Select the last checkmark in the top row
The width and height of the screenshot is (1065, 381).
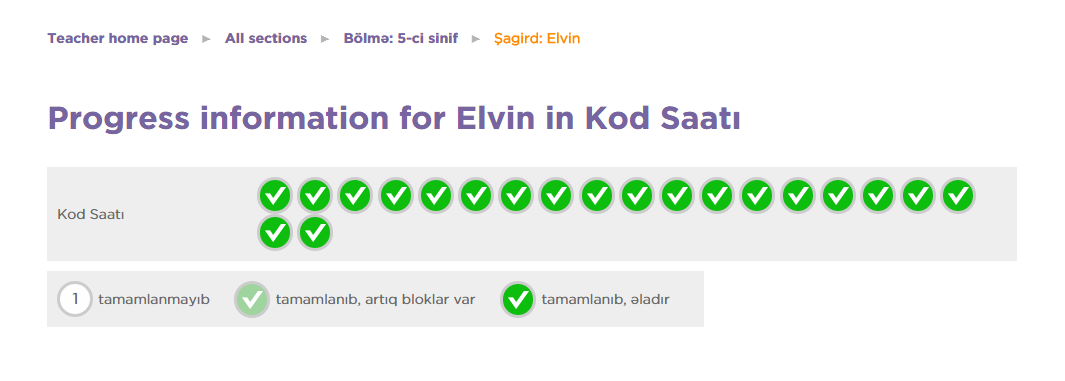point(958,196)
